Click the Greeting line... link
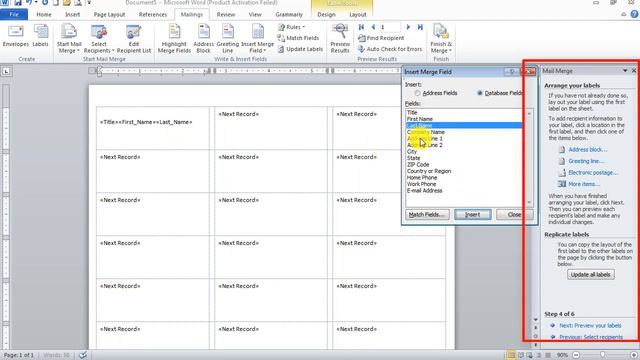 (586, 161)
